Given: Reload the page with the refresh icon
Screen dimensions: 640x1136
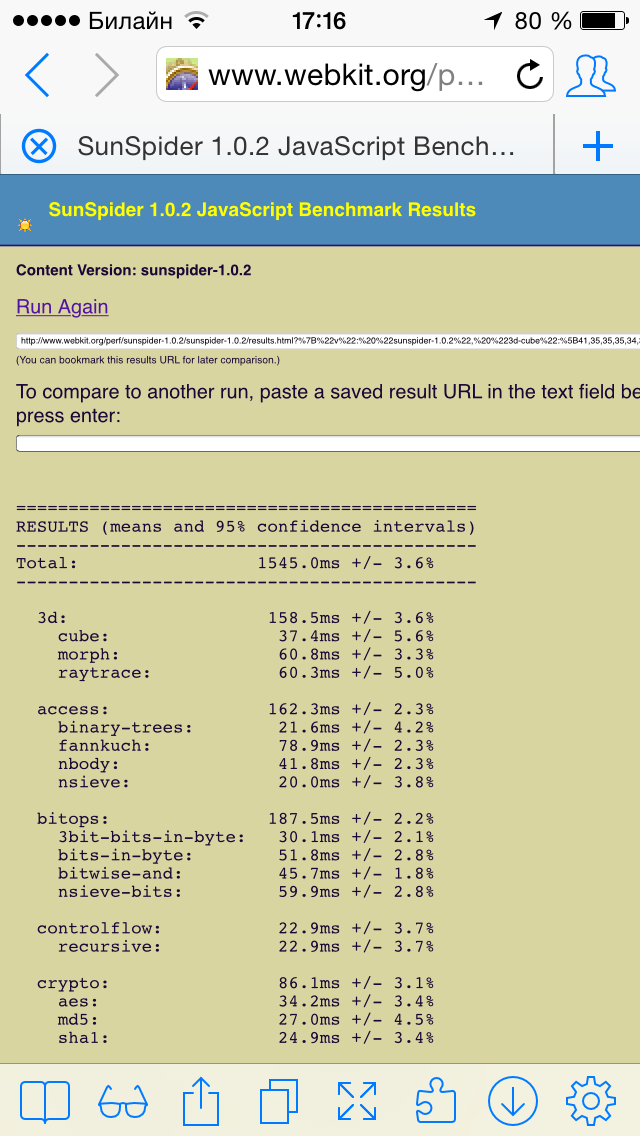Looking at the screenshot, I should coord(530,75).
